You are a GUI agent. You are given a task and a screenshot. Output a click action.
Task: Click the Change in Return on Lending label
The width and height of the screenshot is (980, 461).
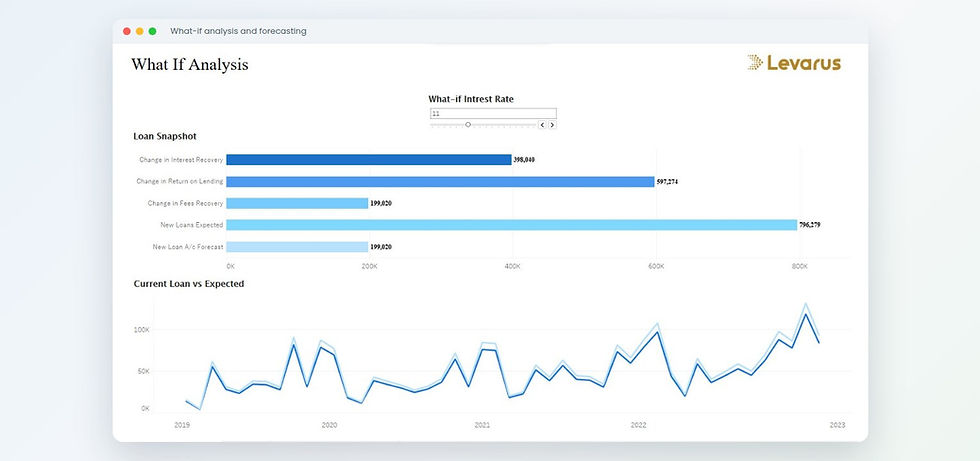[x=180, y=182]
